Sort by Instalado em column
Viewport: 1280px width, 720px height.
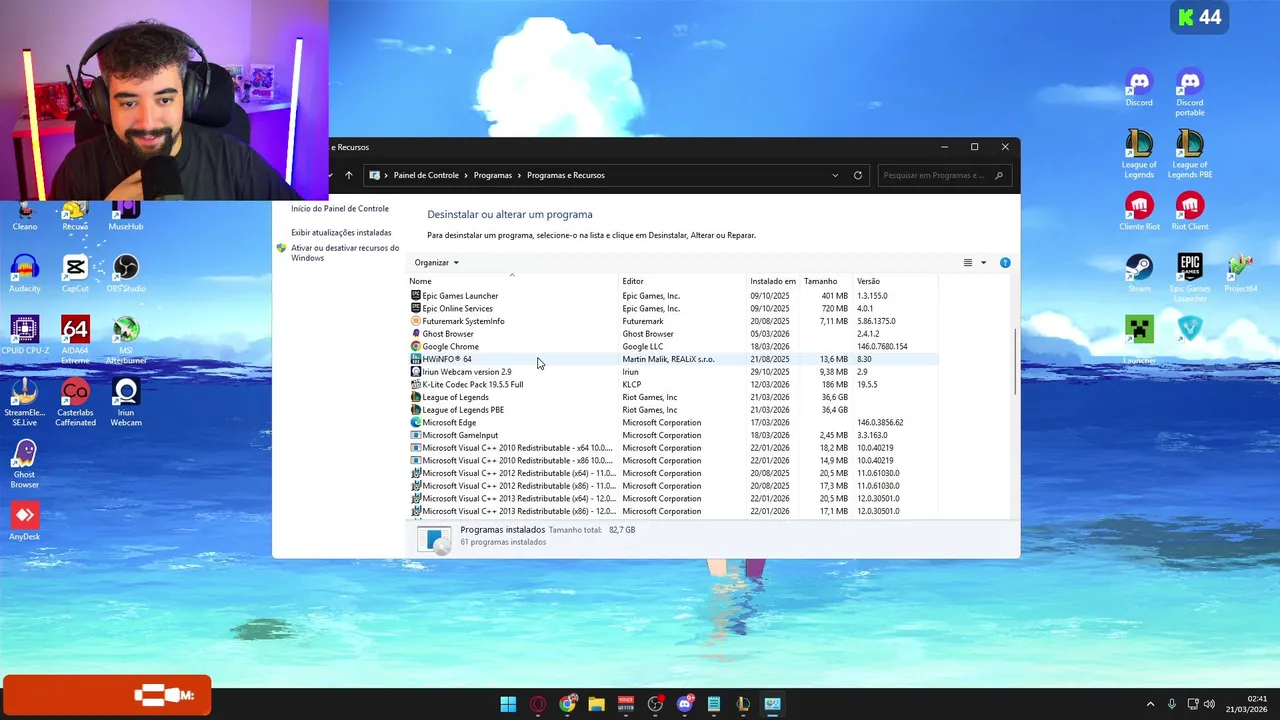pyautogui.click(x=774, y=281)
